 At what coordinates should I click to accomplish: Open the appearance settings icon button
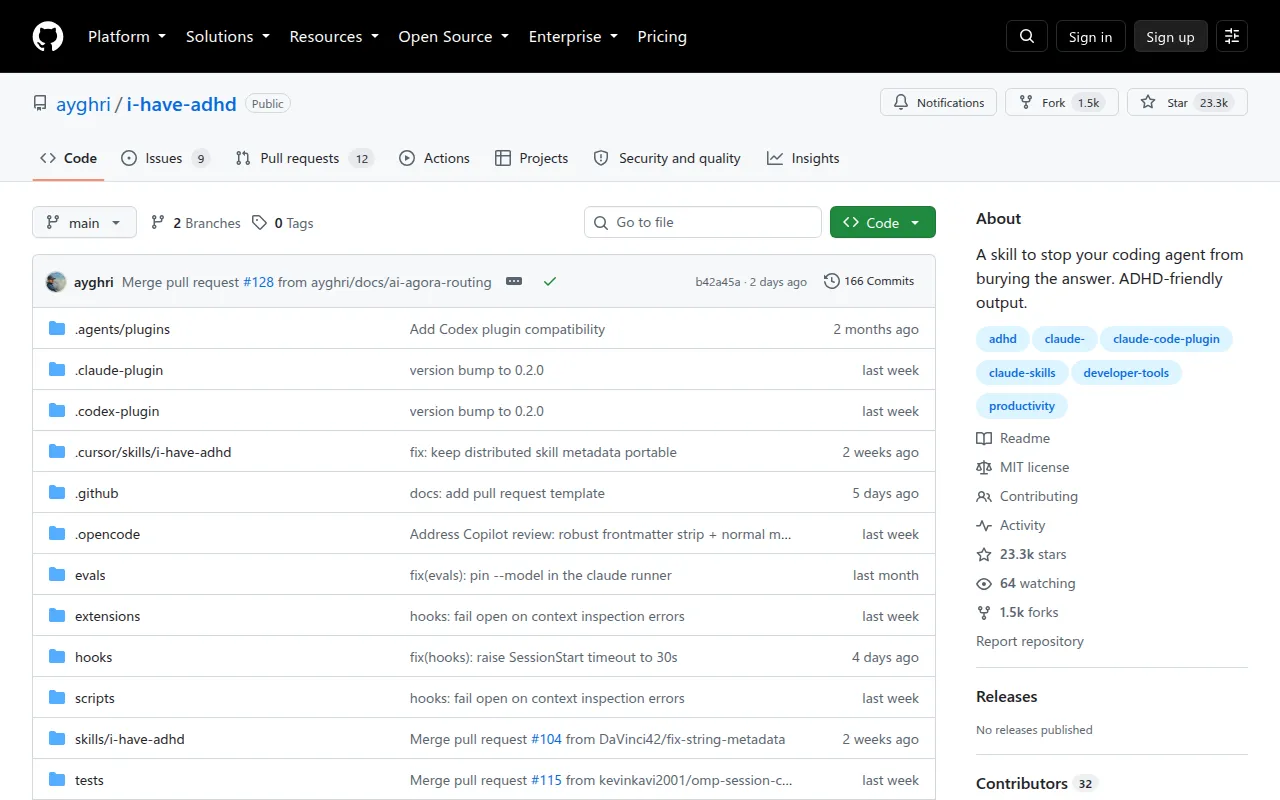coord(1232,37)
